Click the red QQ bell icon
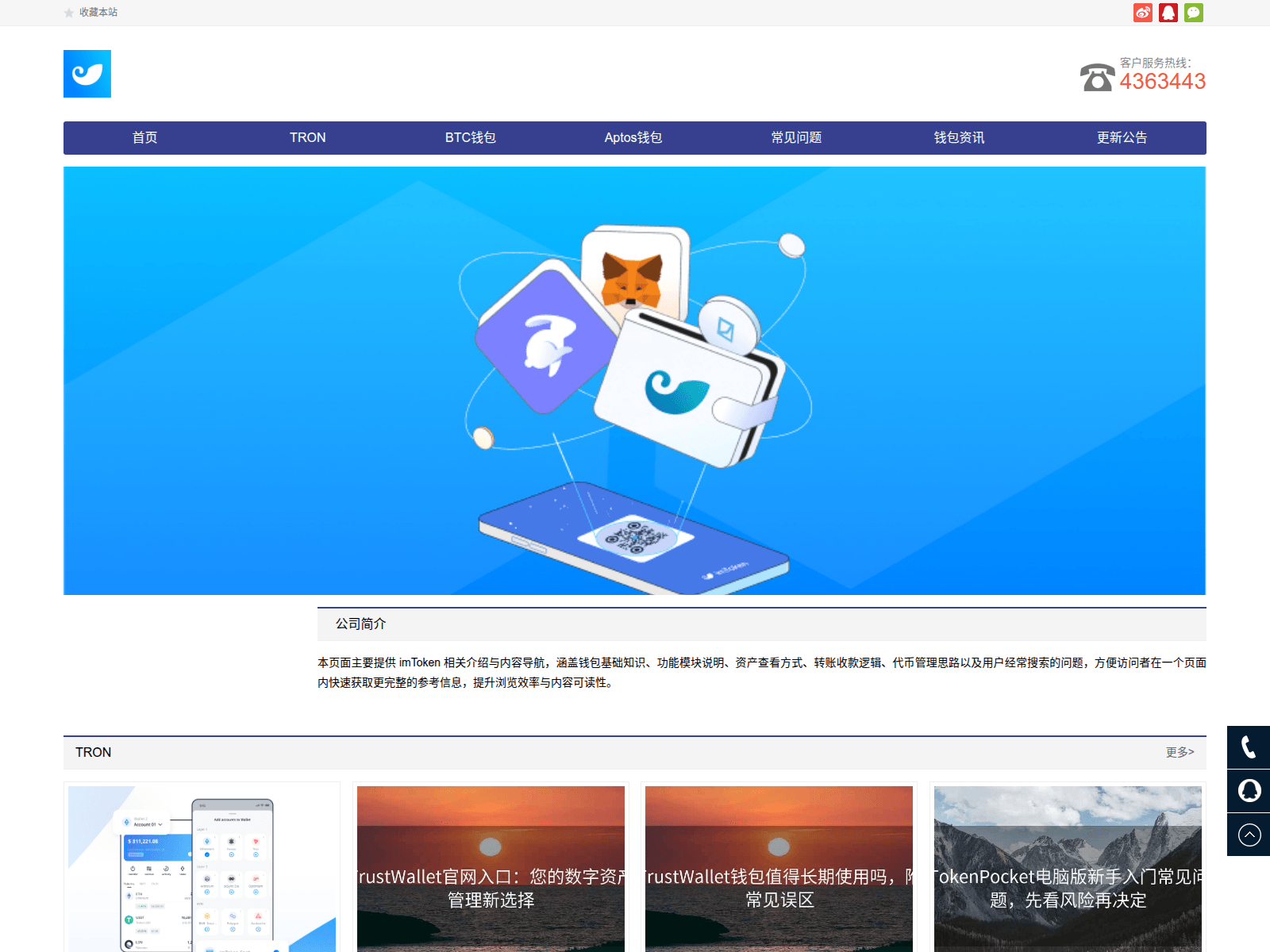 click(x=1168, y=13)
